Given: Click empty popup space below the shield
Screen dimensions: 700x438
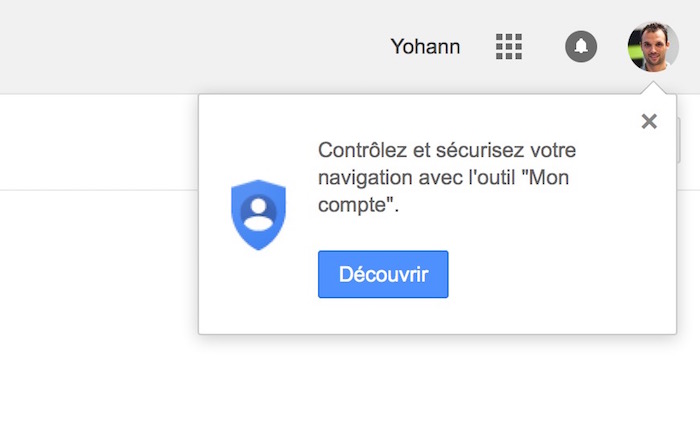Looking at the screenshot, I should point(259,295).
